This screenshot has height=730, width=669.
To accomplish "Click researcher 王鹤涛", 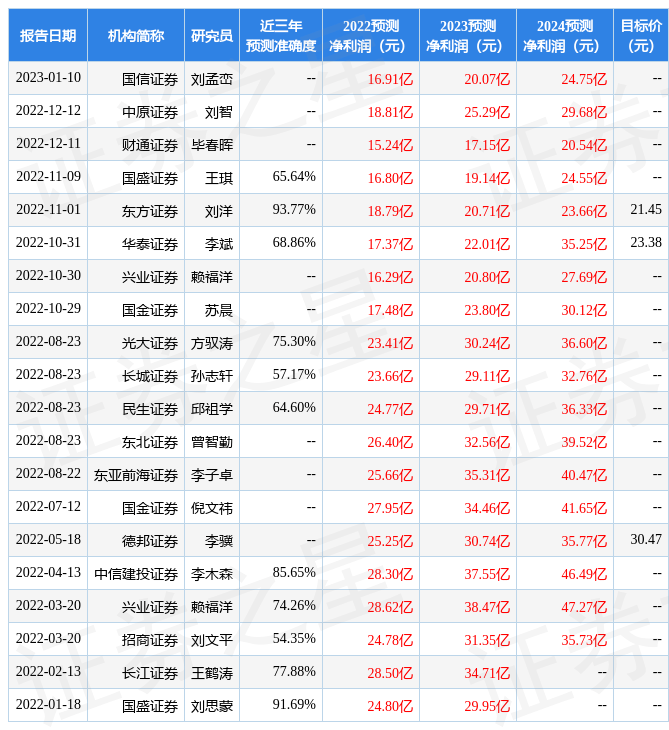I will [x=212, y=674].
